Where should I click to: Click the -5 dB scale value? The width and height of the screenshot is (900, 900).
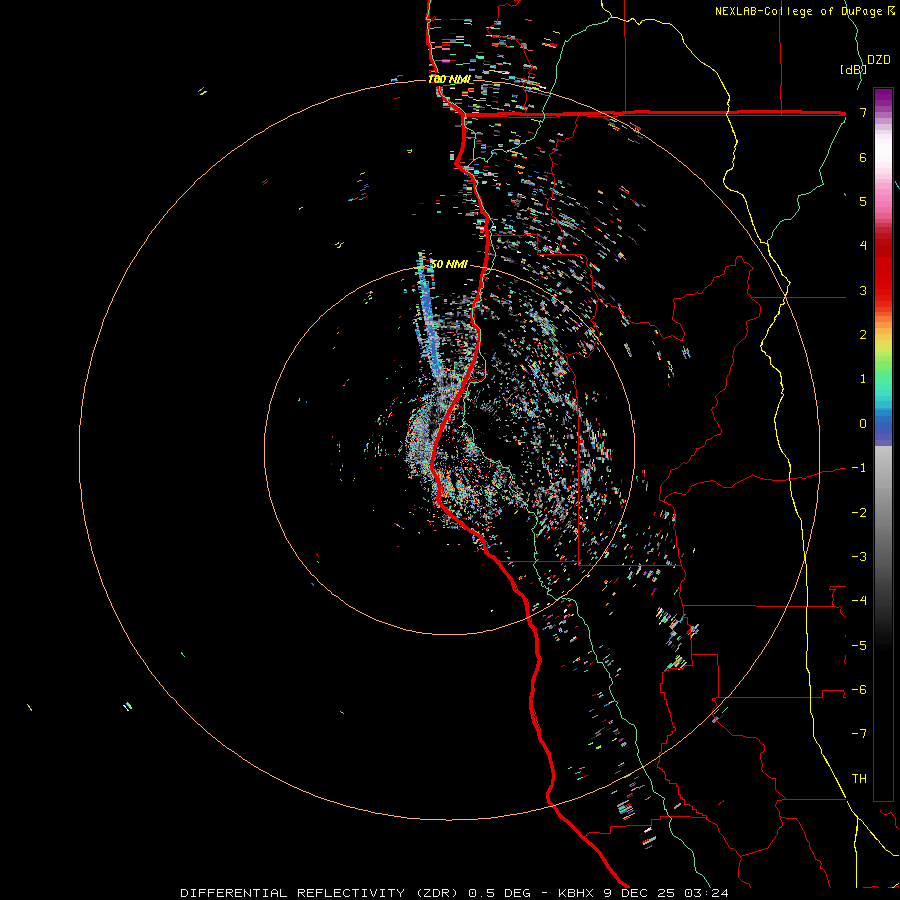pyautogui.click(x=859, y=646)
